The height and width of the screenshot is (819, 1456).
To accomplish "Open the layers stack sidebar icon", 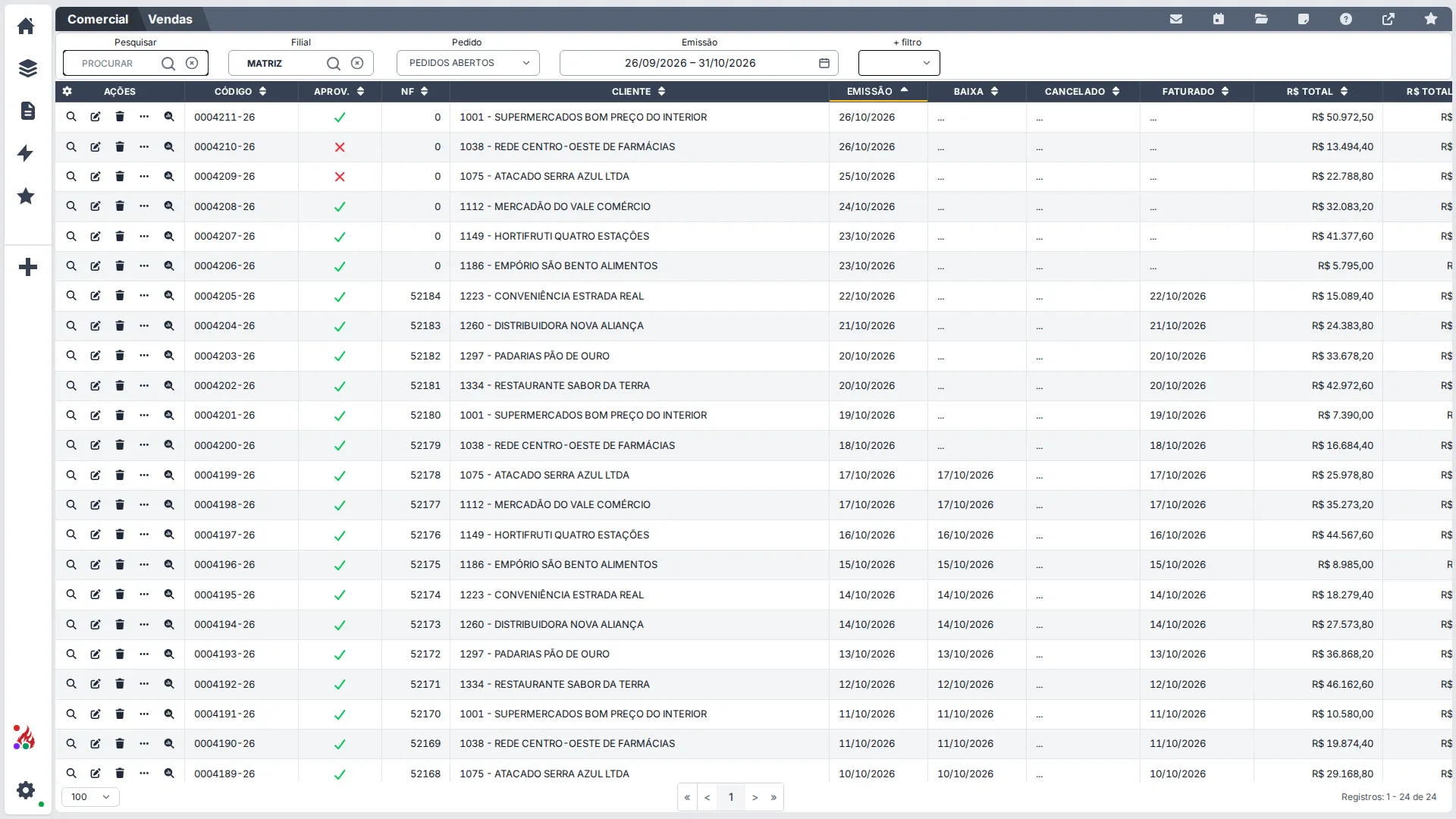I will coord(27,68).
